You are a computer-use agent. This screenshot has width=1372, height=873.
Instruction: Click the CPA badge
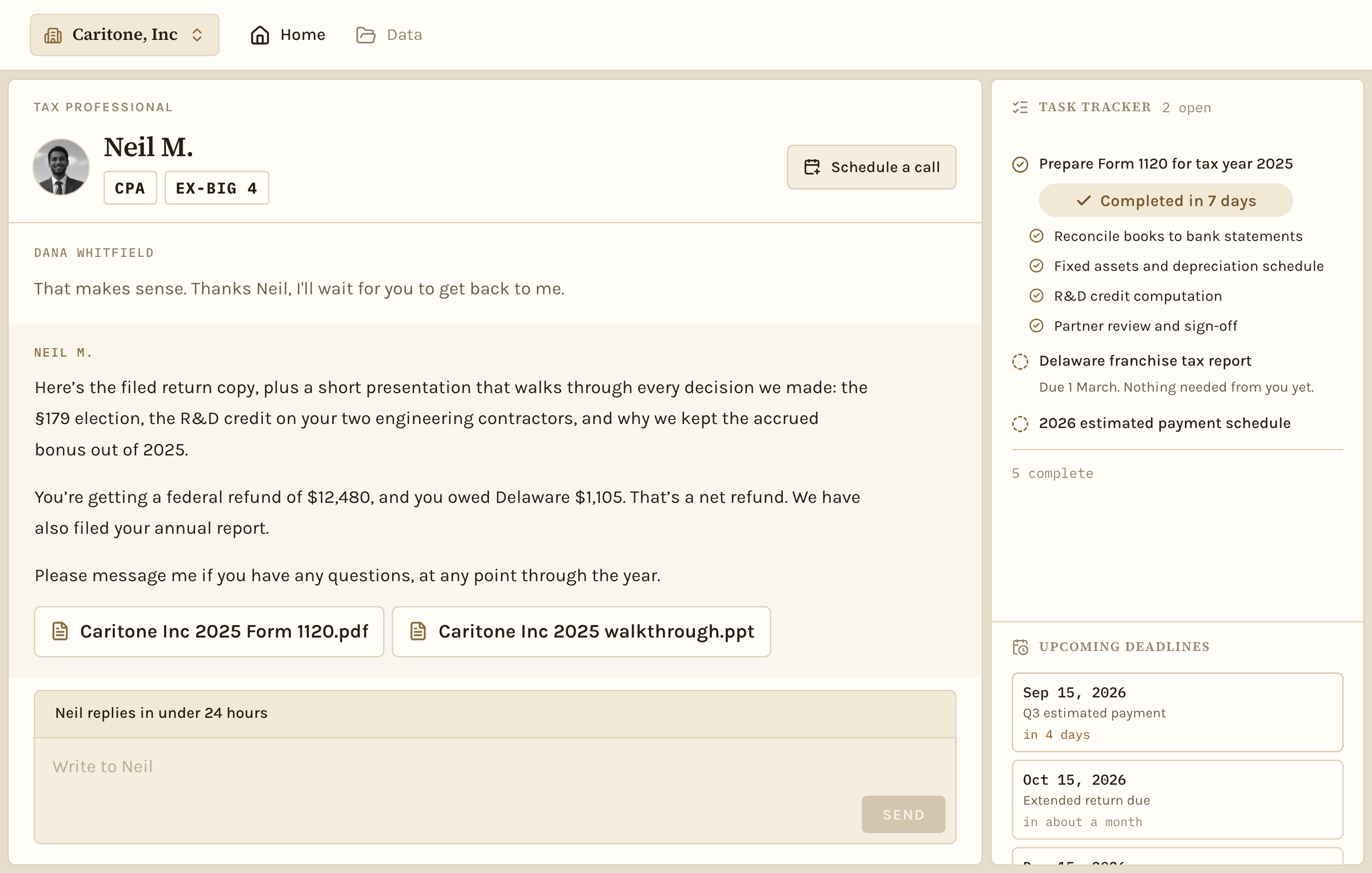tap(130, 188)
